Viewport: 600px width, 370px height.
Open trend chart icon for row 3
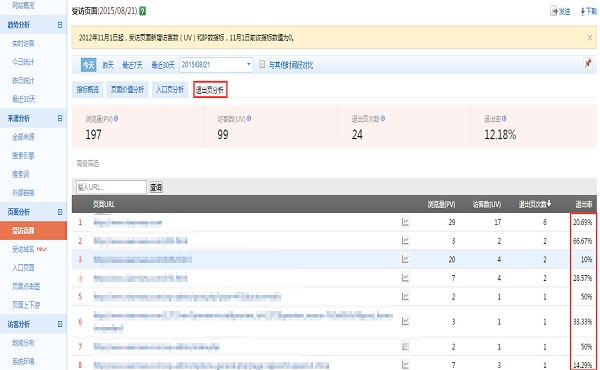[x=405, y=259]
